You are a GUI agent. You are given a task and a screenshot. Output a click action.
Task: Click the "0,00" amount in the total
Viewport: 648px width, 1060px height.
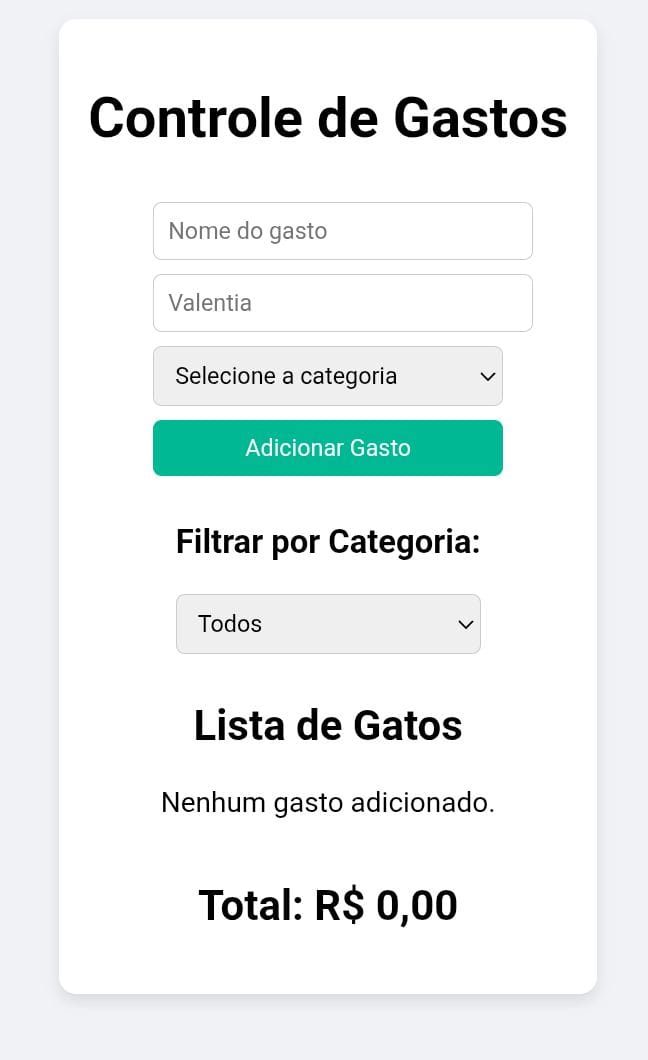click(x=416, y=906)
